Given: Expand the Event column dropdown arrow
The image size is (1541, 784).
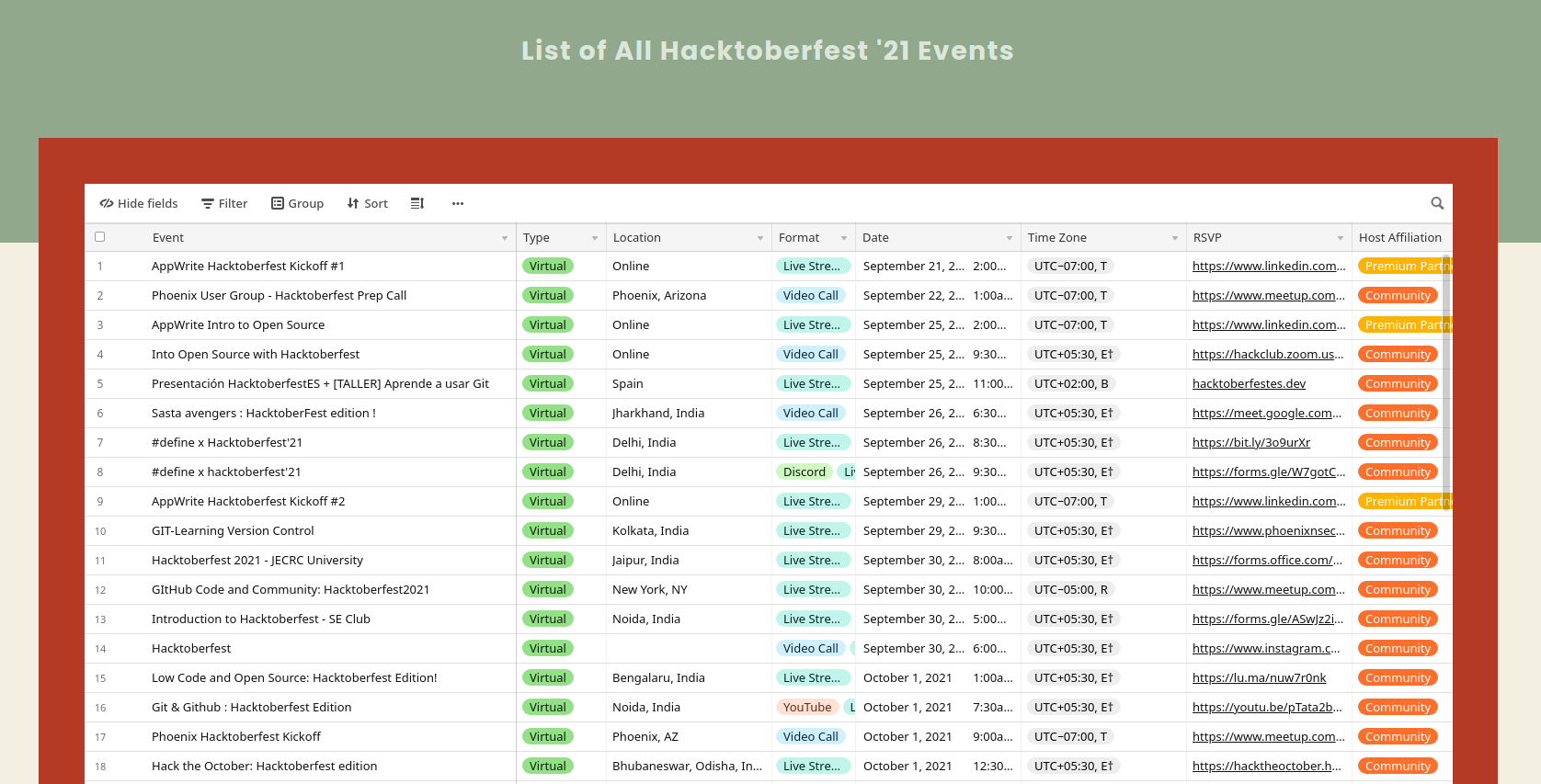Looking at the screenshot, I should [504, 238].
